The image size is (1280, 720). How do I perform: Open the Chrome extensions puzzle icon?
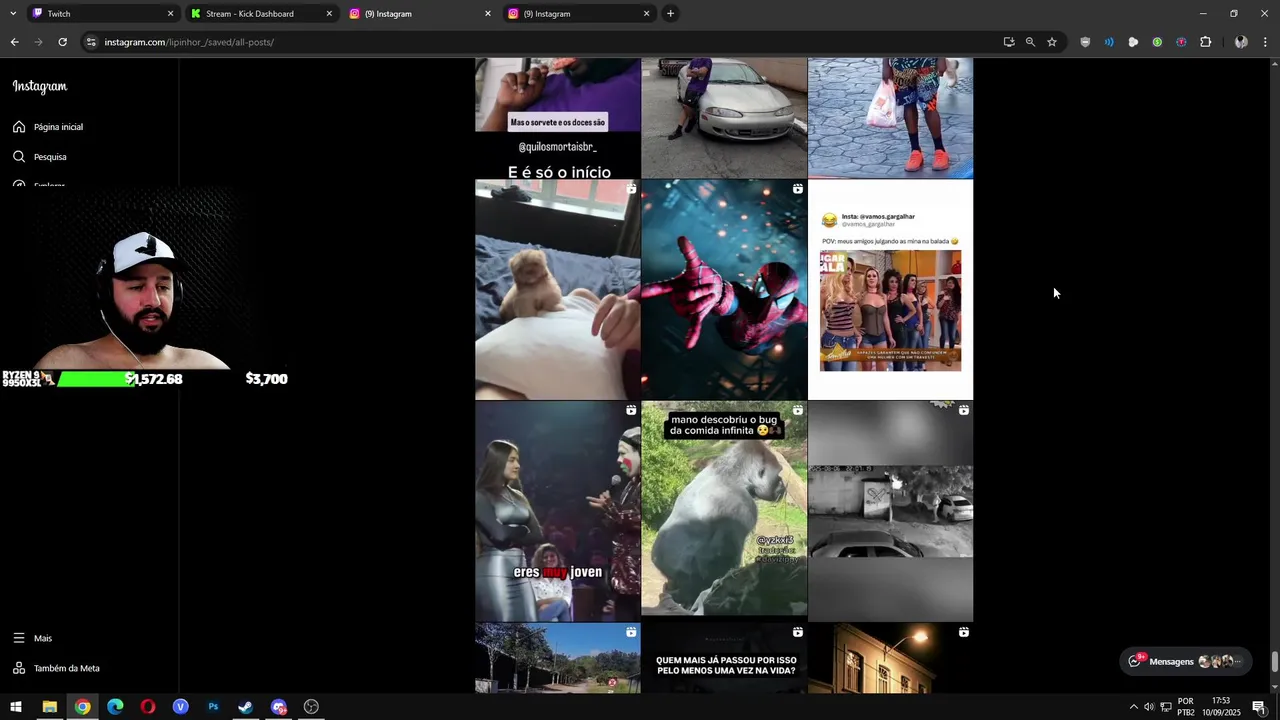(x=1205, y=42)
